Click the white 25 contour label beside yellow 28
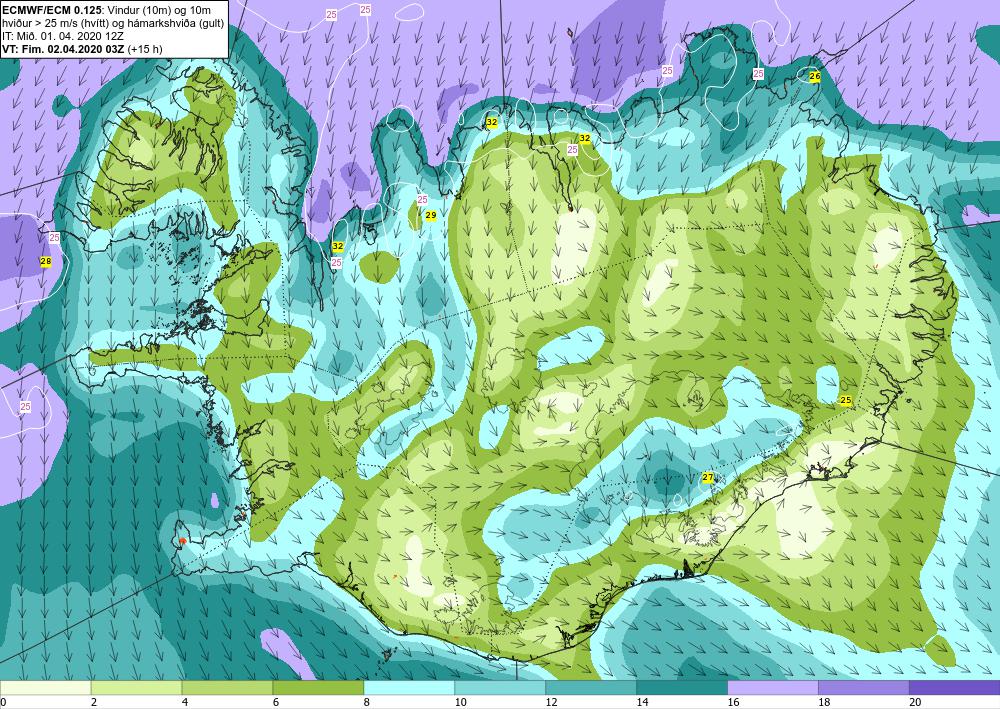 (54, 237)
